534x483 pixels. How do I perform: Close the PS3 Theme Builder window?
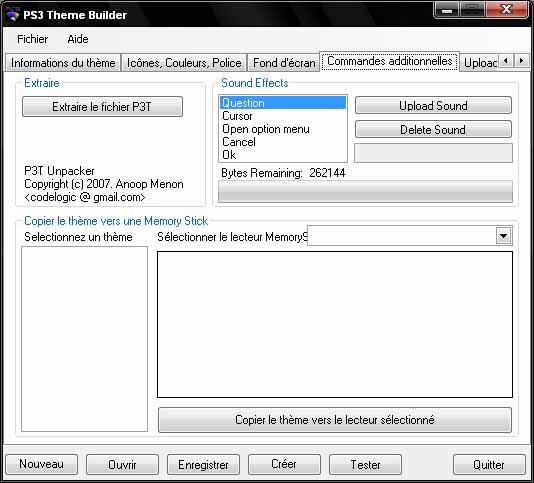click(507, 10)
